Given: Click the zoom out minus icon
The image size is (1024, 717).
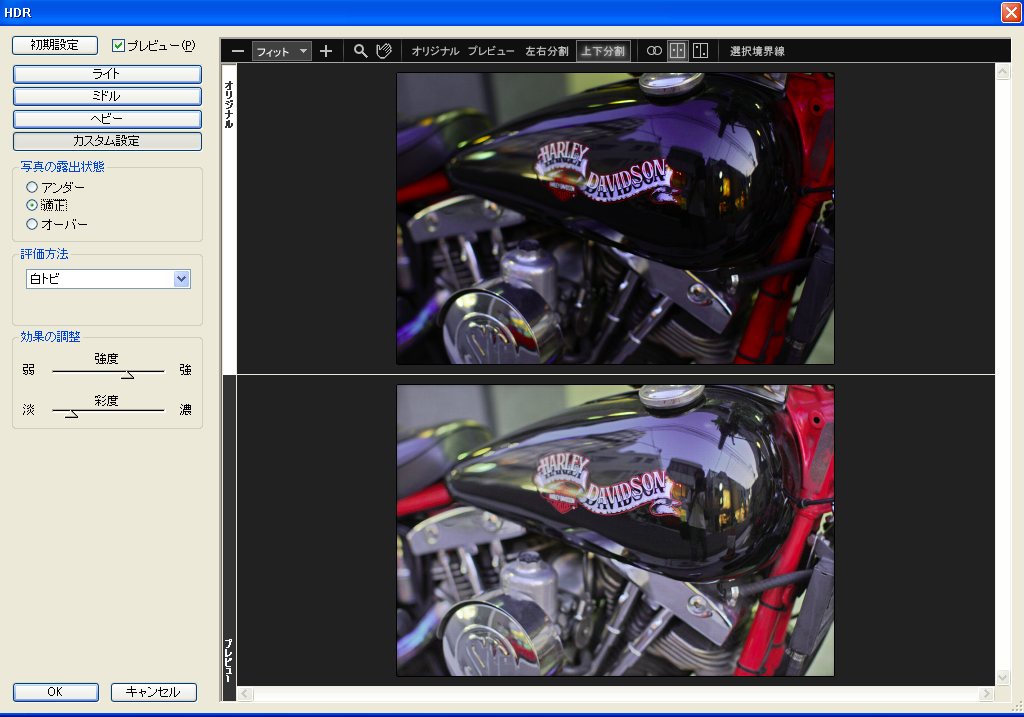Looking at the screenshot, I should click(237, 50).
